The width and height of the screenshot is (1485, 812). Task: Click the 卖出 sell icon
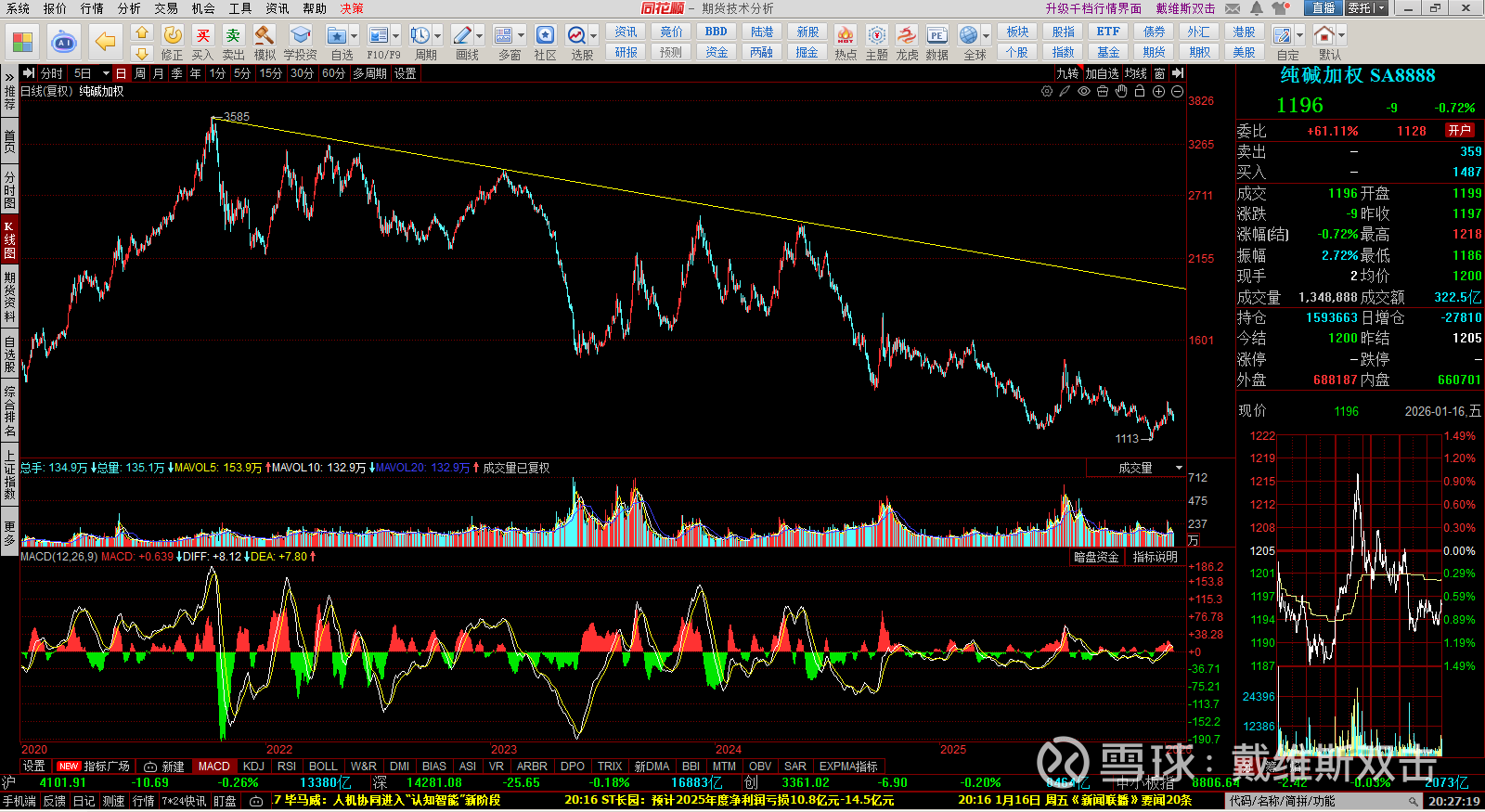point(233,35)
